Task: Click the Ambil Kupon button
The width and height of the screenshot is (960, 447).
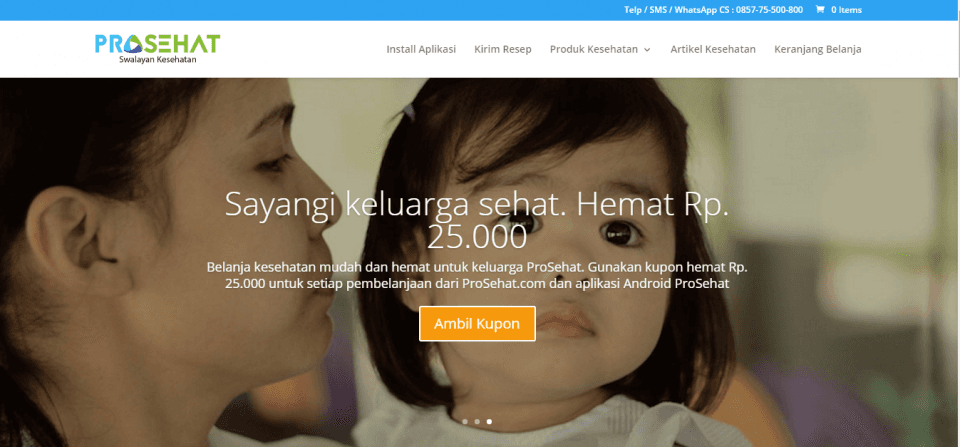Action: (x=477, y=323)
